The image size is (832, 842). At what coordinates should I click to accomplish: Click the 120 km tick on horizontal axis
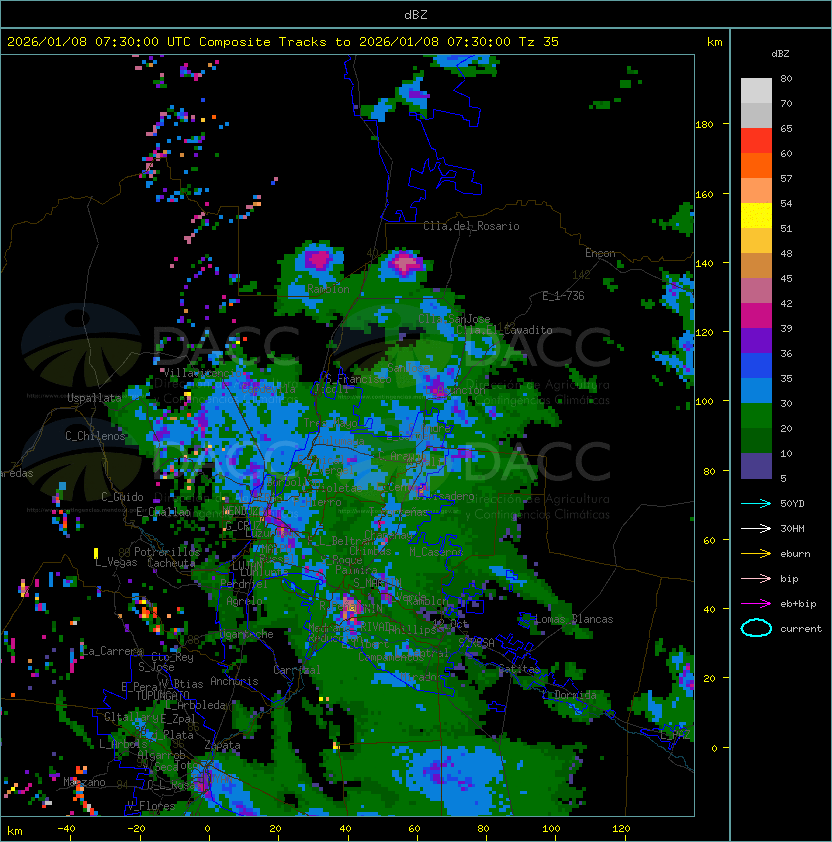(621, 829)
